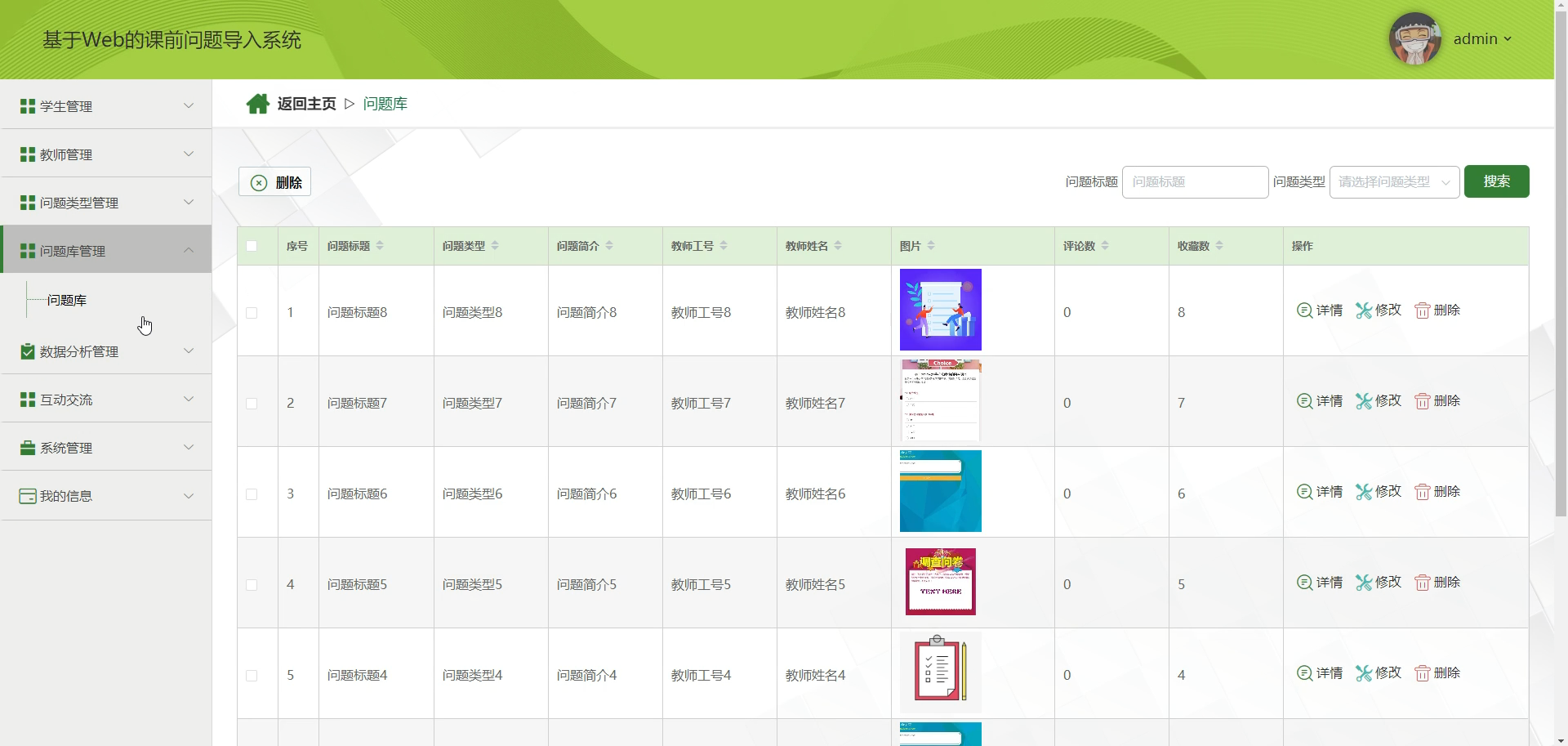Check the box for row 问题标题4
The height and width of the screenshot is (746, 1568).
pyautogui.click(x=252, y=676)
